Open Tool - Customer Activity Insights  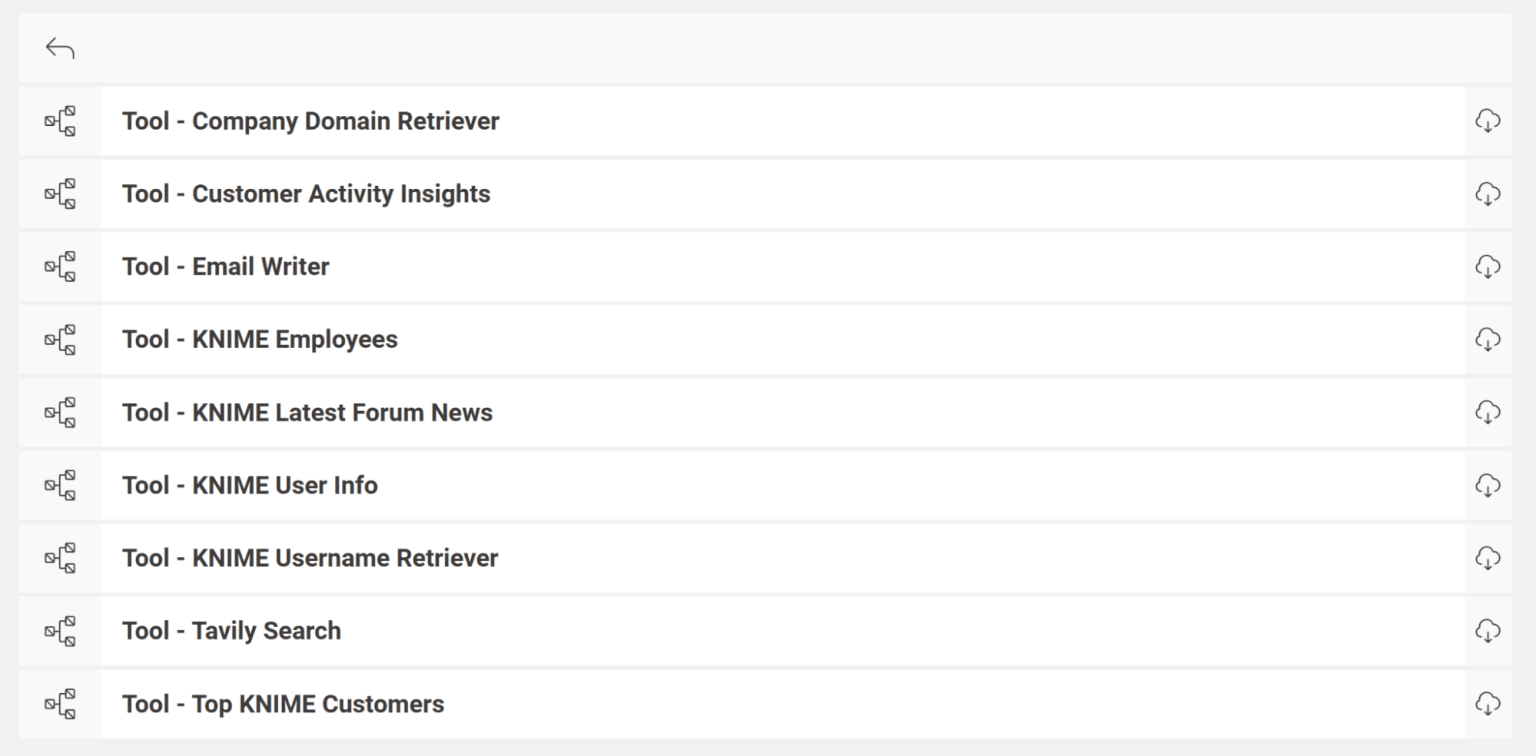tap(306, 194)
